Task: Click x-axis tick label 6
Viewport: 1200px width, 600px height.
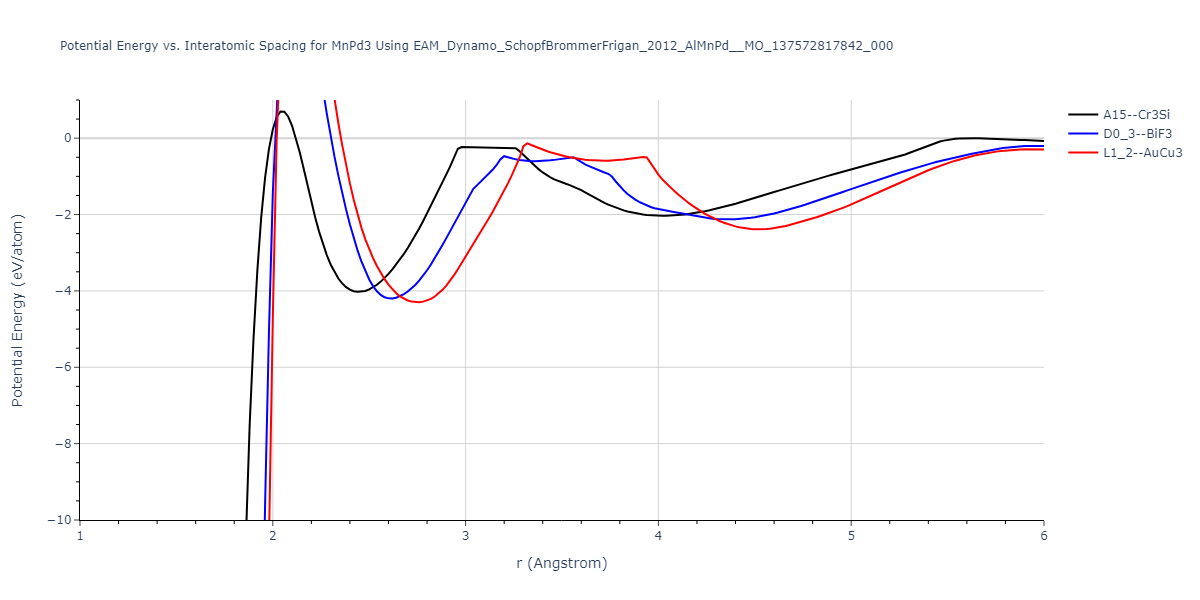Action: 1043,535
